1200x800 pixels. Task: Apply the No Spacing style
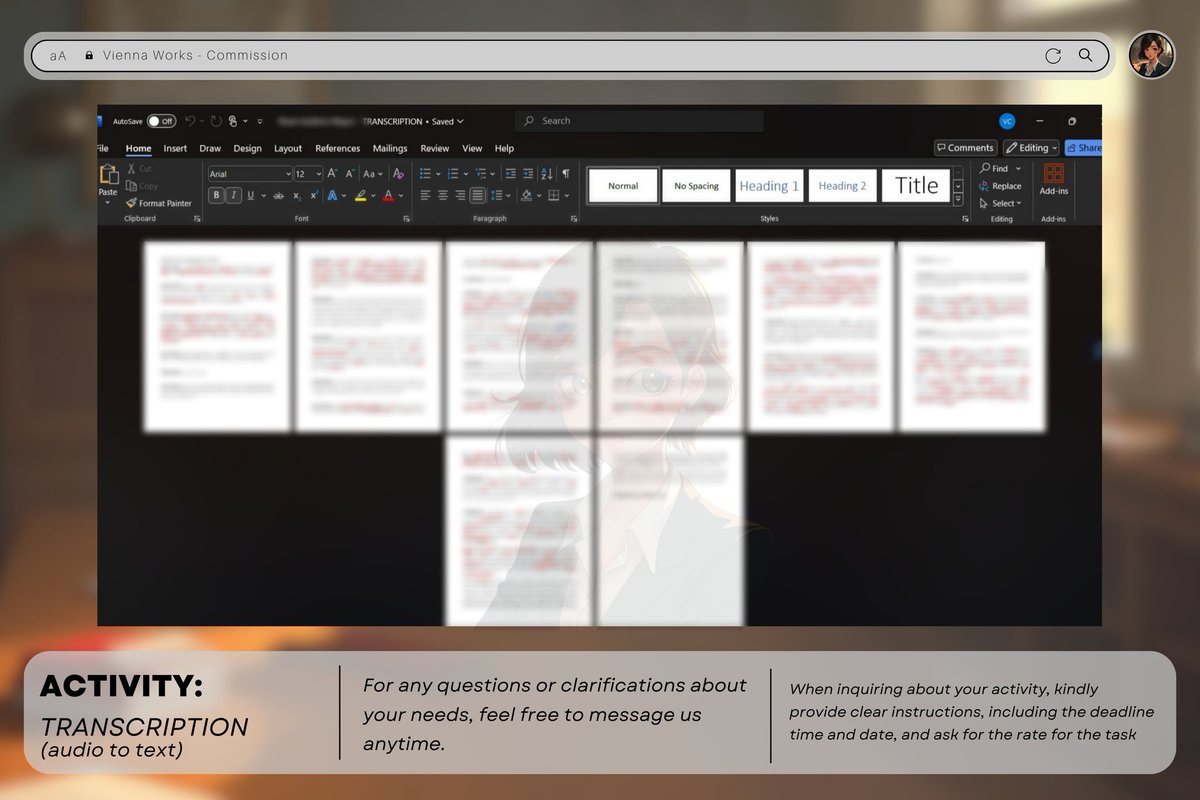(696, 185)
